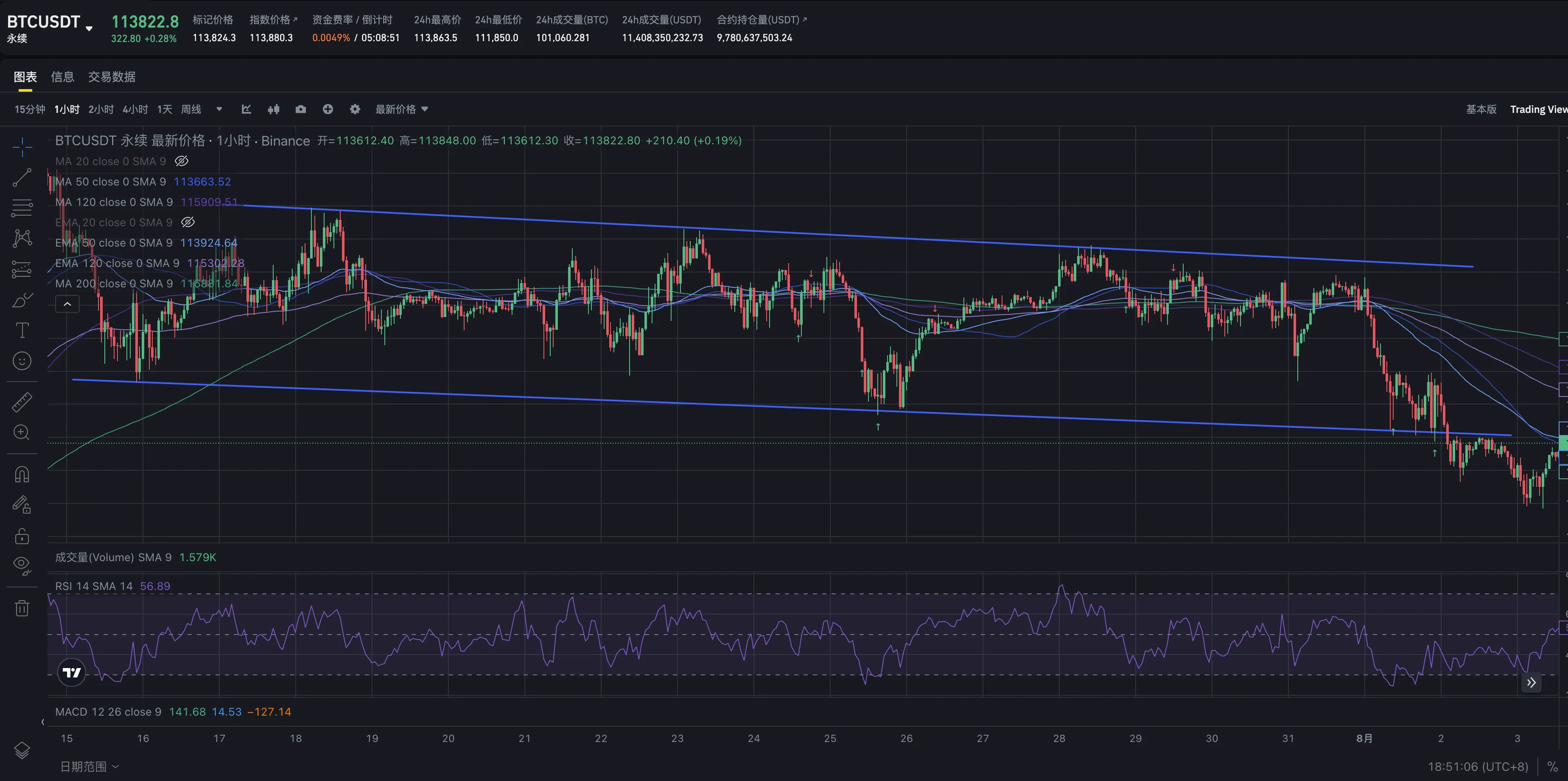1568x781 pixels.
Task: Collapse the indicator legend list
Action: point(67,304)
